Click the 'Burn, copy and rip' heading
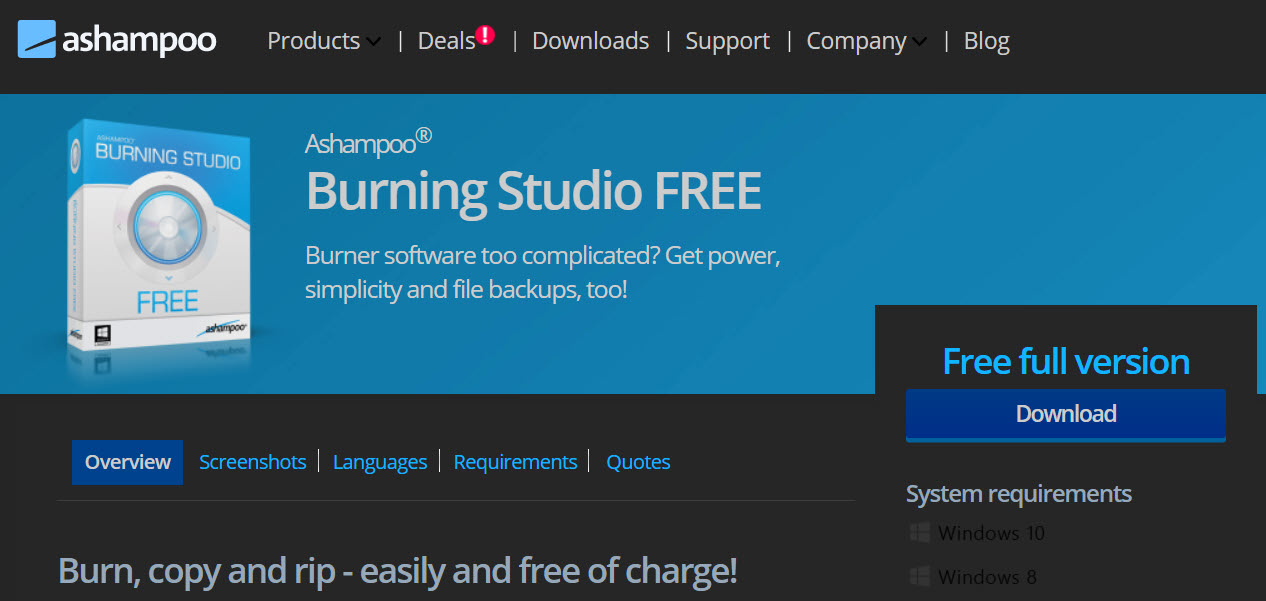 click(398, 571)
